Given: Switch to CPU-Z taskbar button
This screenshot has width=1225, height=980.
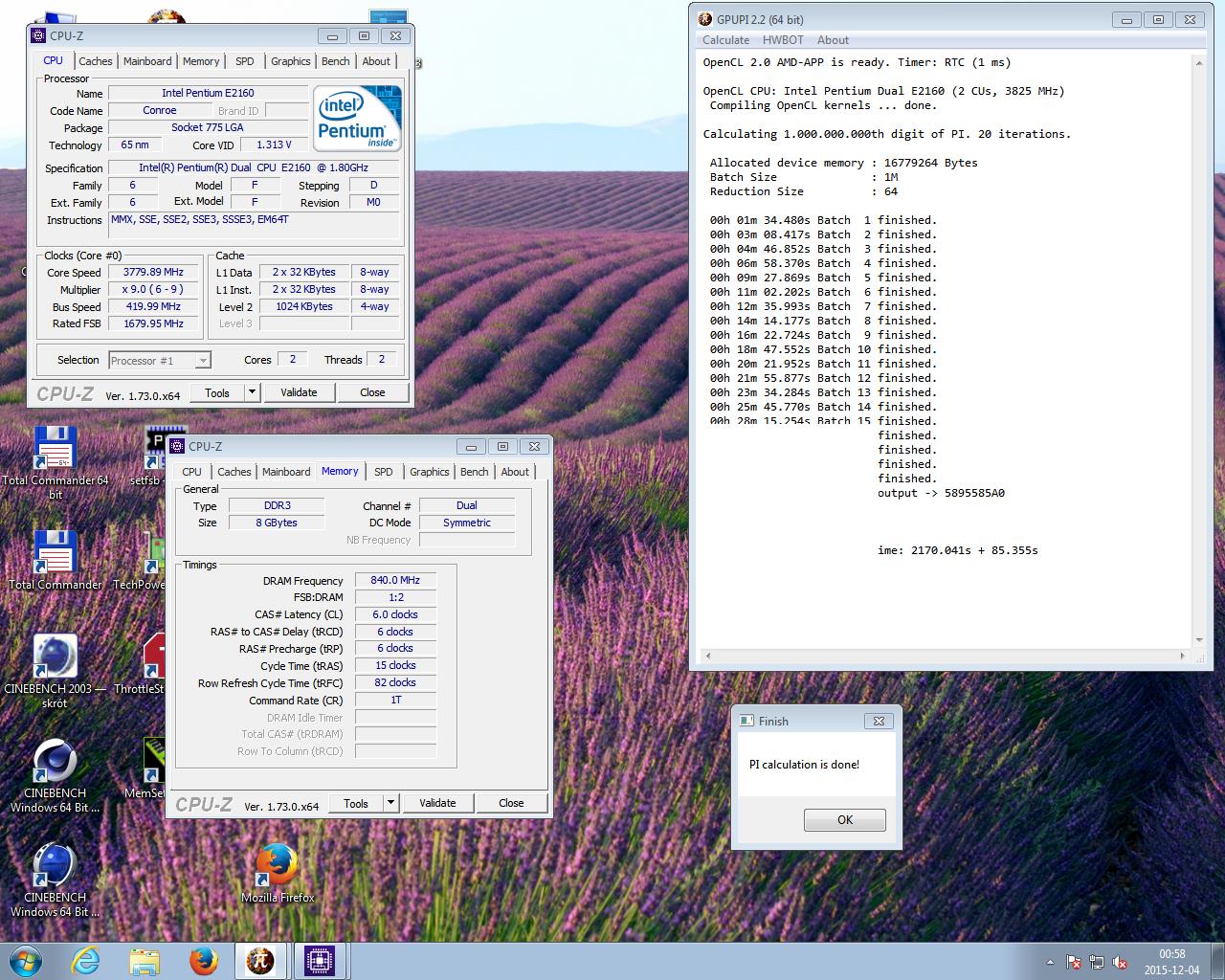Looking at the screenshot, I should click(320, 960).
